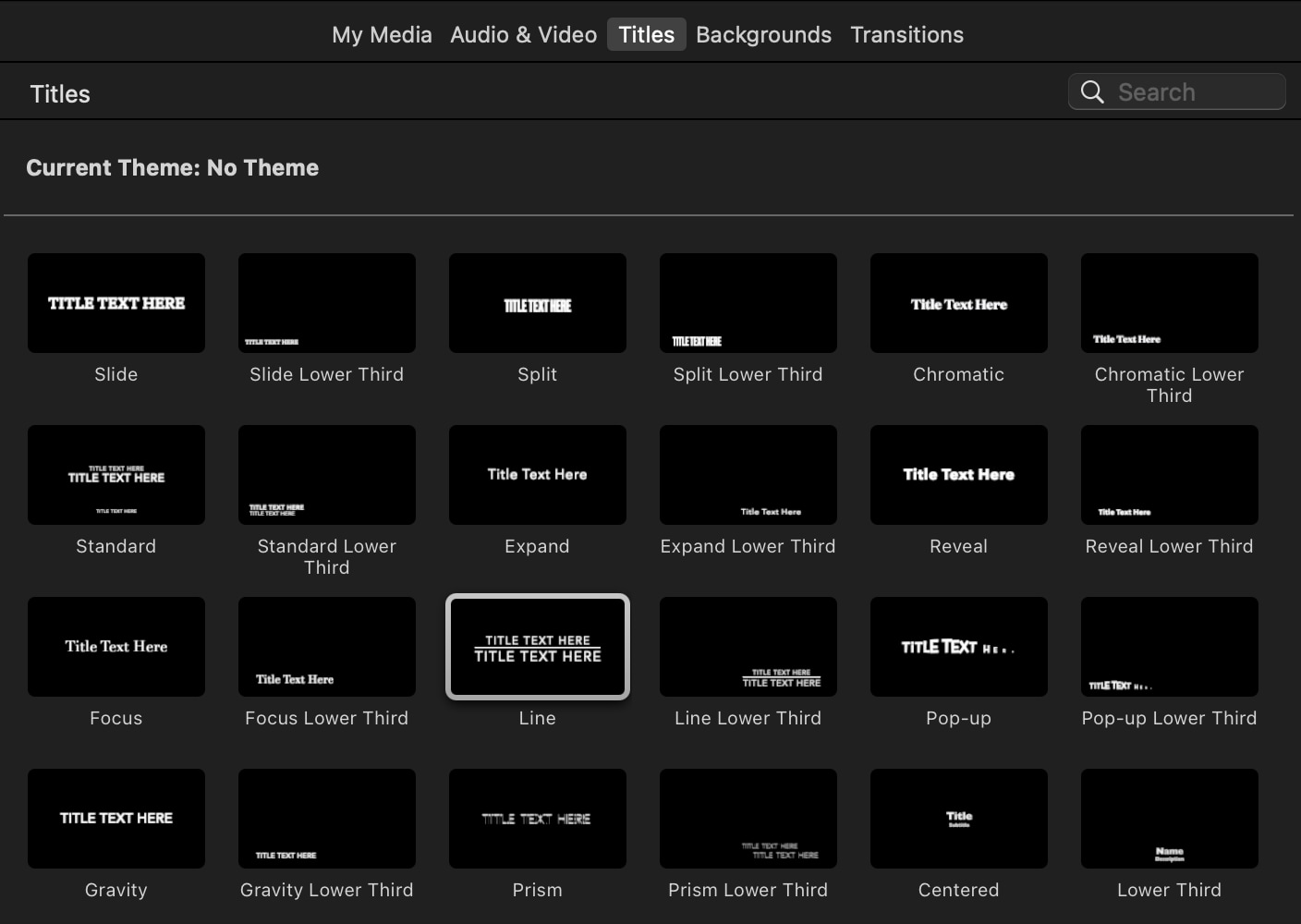Select the Lower Third title style
The width and height of the screenshot is (1301, 924).
[1169, 819]
